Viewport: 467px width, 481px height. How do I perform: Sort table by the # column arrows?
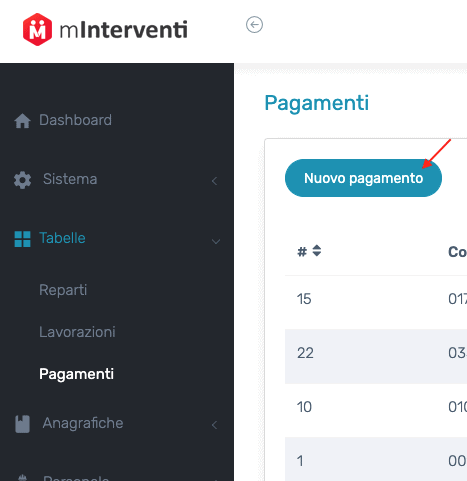pos(317,251)
